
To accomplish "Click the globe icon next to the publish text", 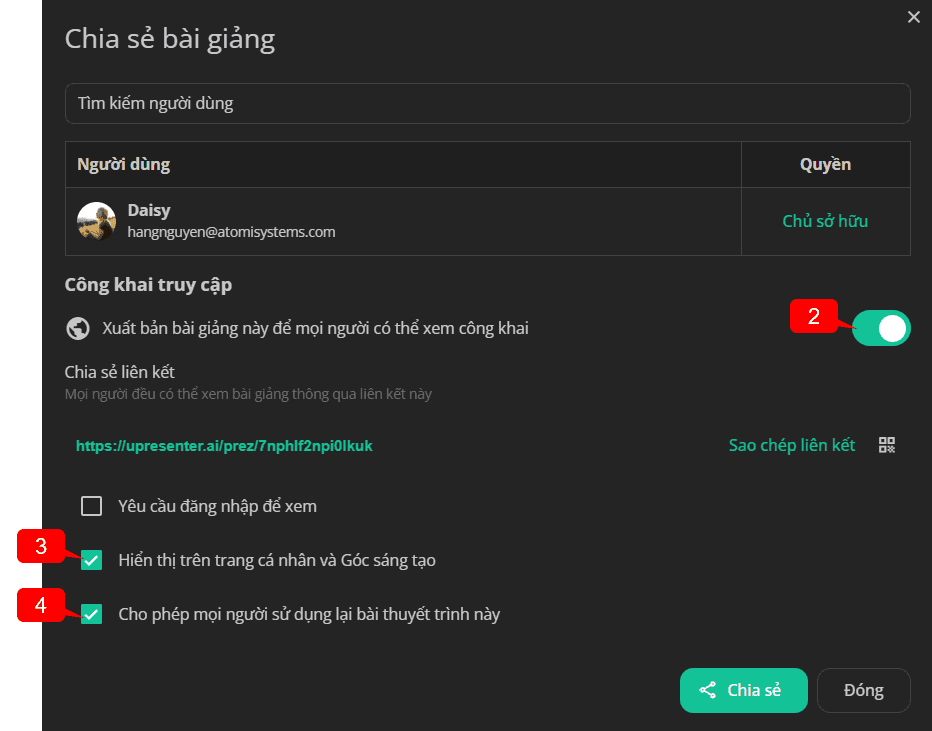I will point(78,328).
